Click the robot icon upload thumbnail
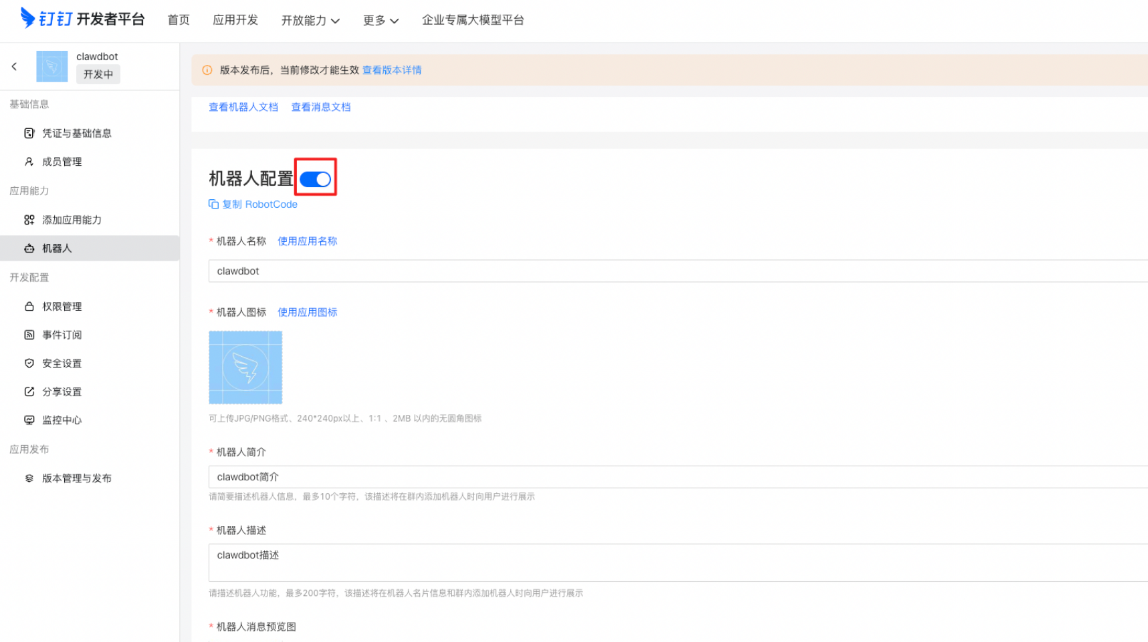The height and width of the screenshot is (642, 1148). tap(245, 368)
